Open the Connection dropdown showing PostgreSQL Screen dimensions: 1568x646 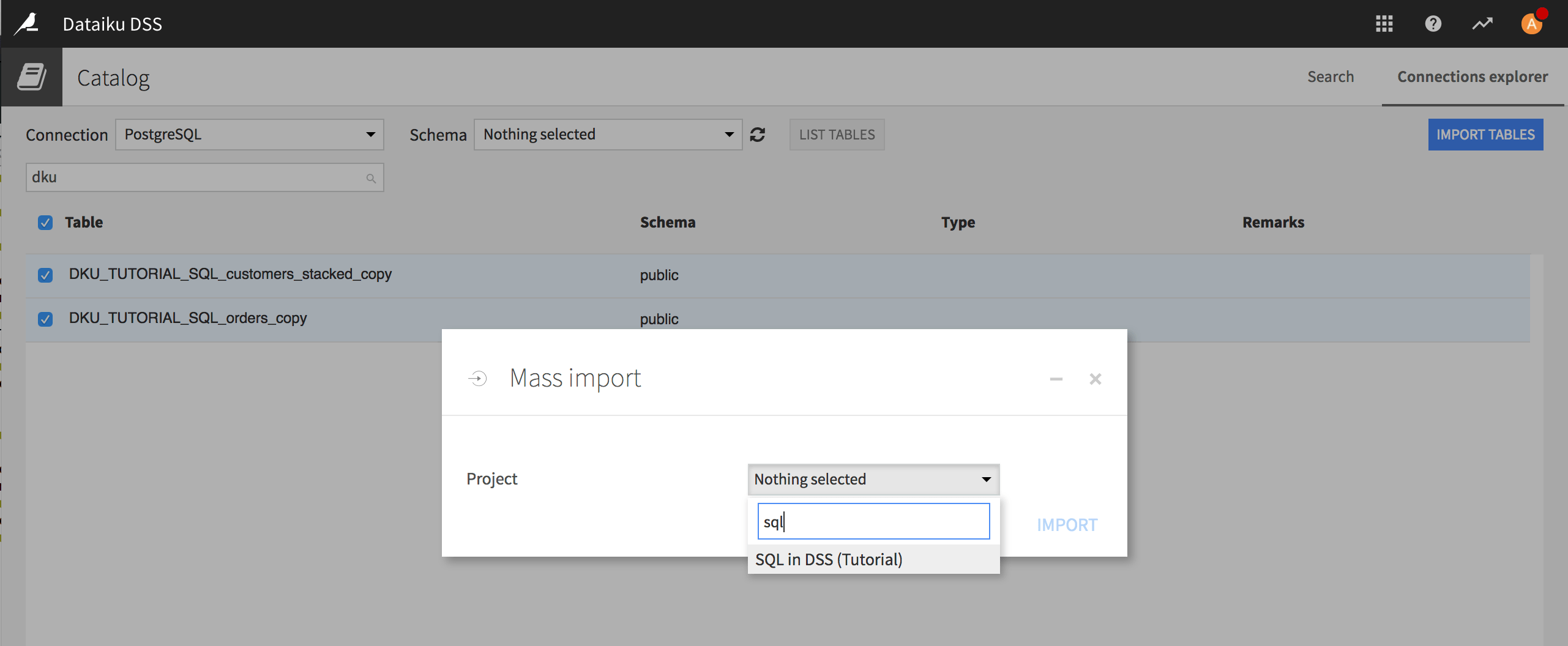[248, 135]
